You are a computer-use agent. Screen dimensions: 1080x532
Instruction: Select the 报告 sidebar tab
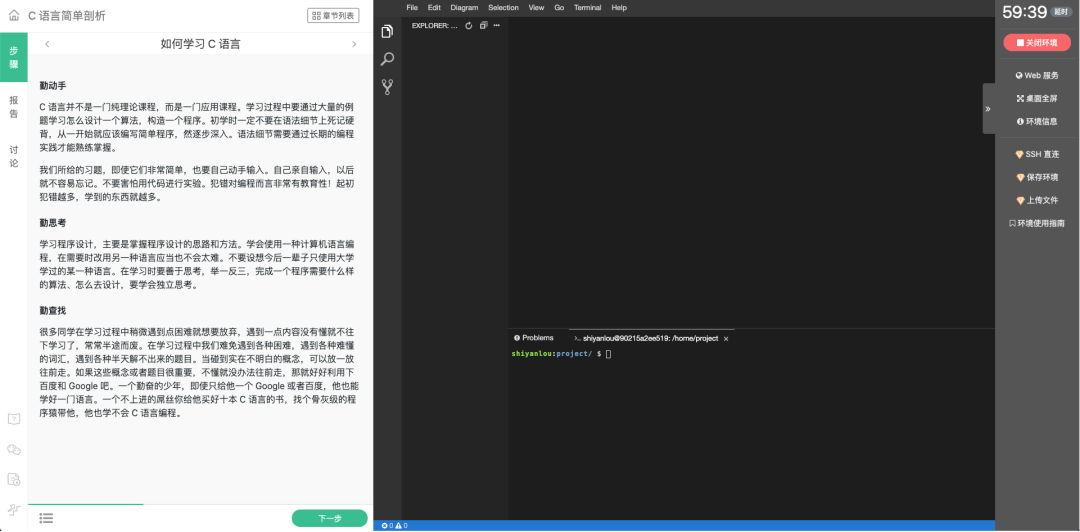tap(14, 107)
